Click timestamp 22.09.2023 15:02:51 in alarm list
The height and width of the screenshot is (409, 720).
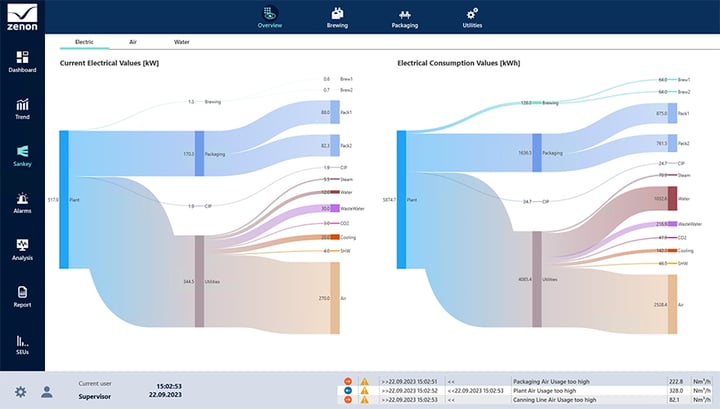click(409, 381)
